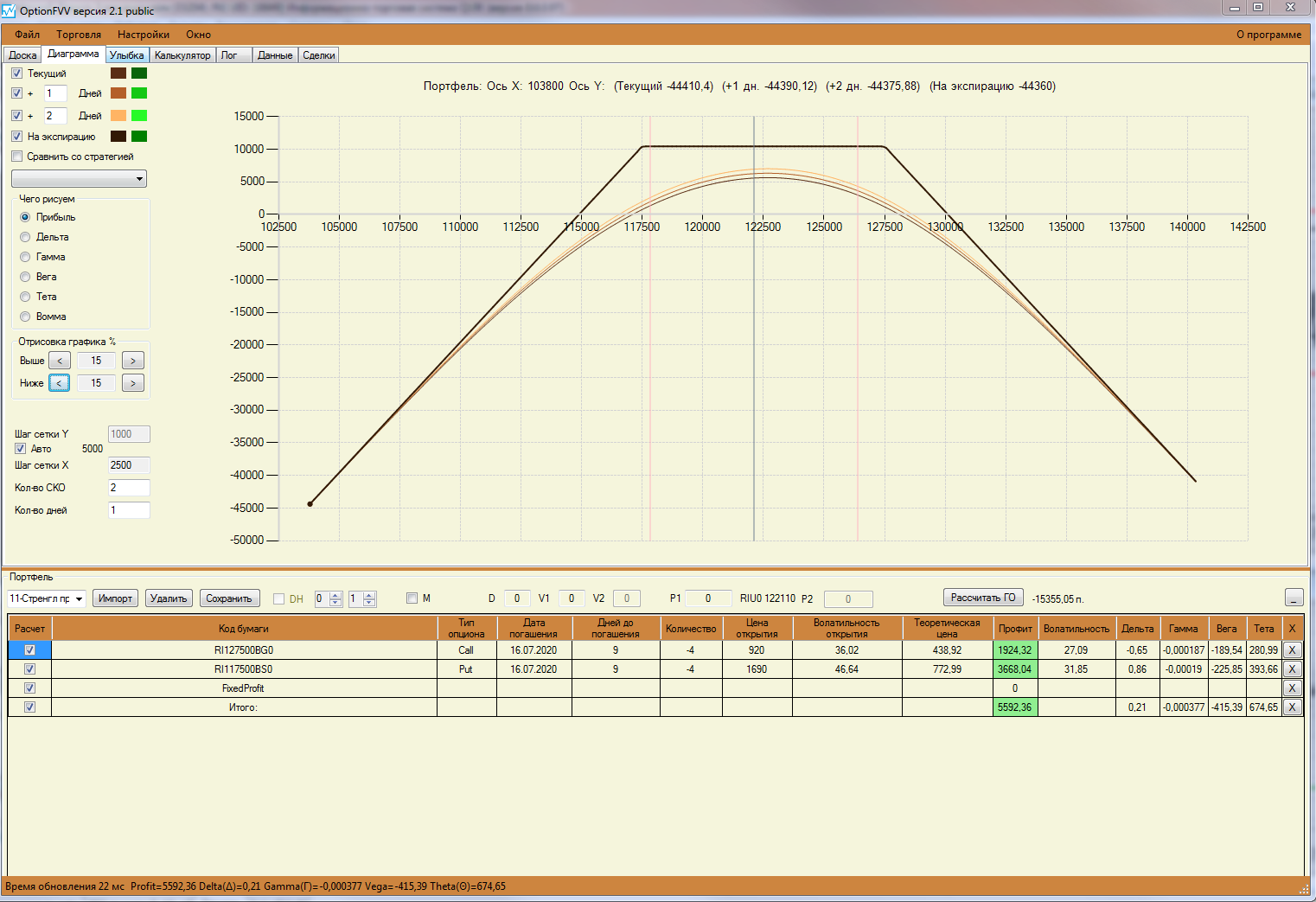Click the X delete button for RI127500BG0 row
This screenshot has height=902, width=1316.
pyautogui.click(x=1292, y=650)
